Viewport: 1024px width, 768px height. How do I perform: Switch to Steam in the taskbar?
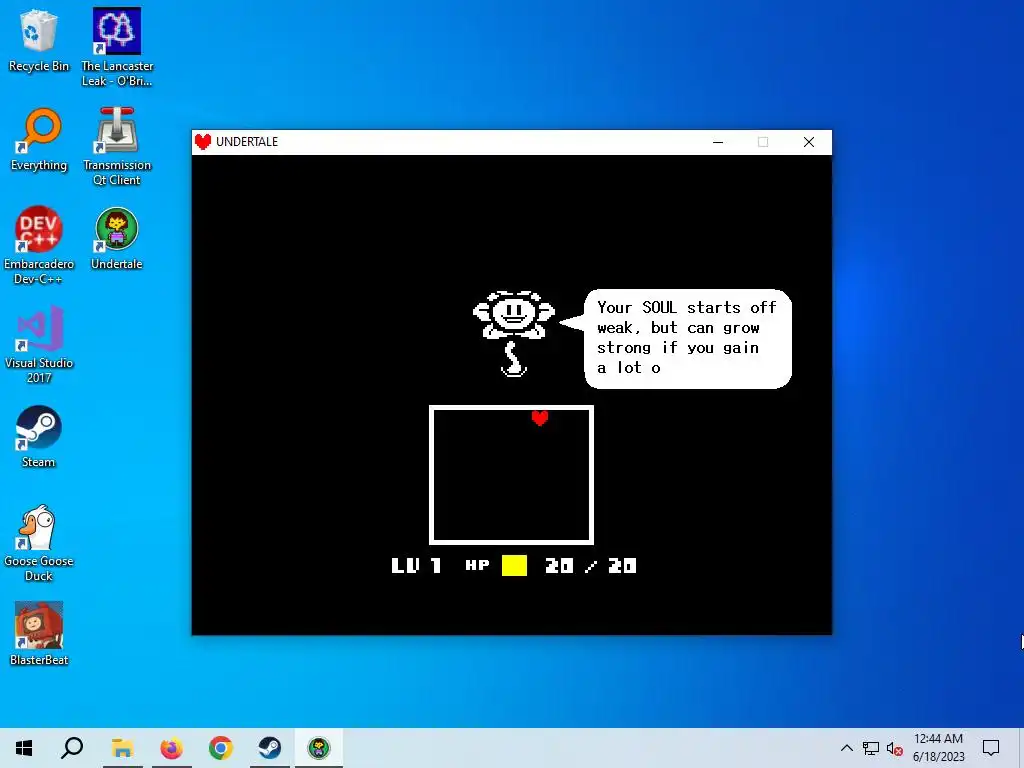[270, 748]
